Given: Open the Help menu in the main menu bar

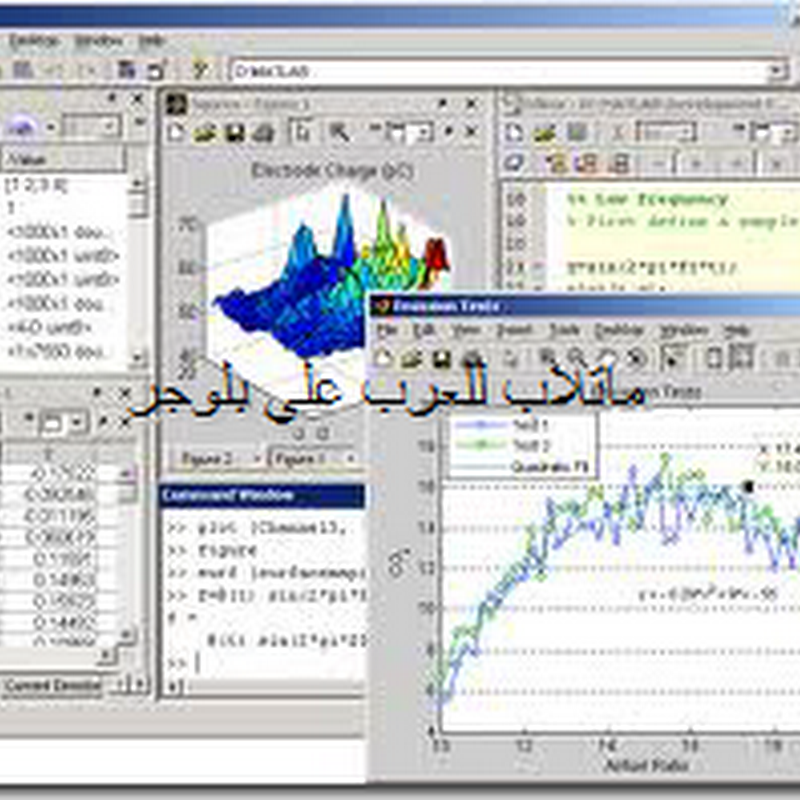Looking at the screenshot, I should pos(152,40).
